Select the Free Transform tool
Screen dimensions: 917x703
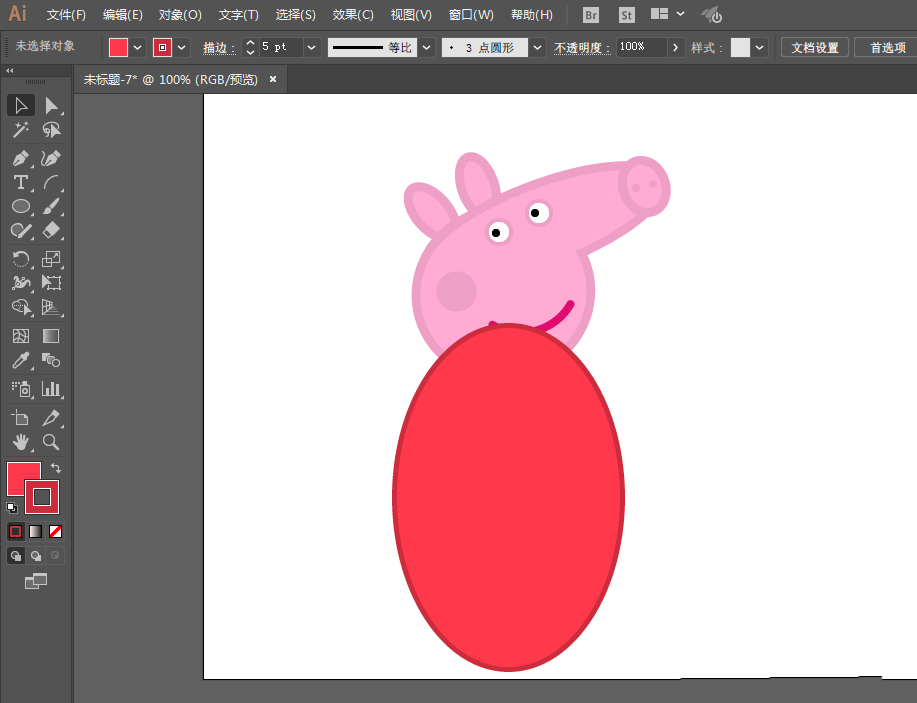pos(51,282)
